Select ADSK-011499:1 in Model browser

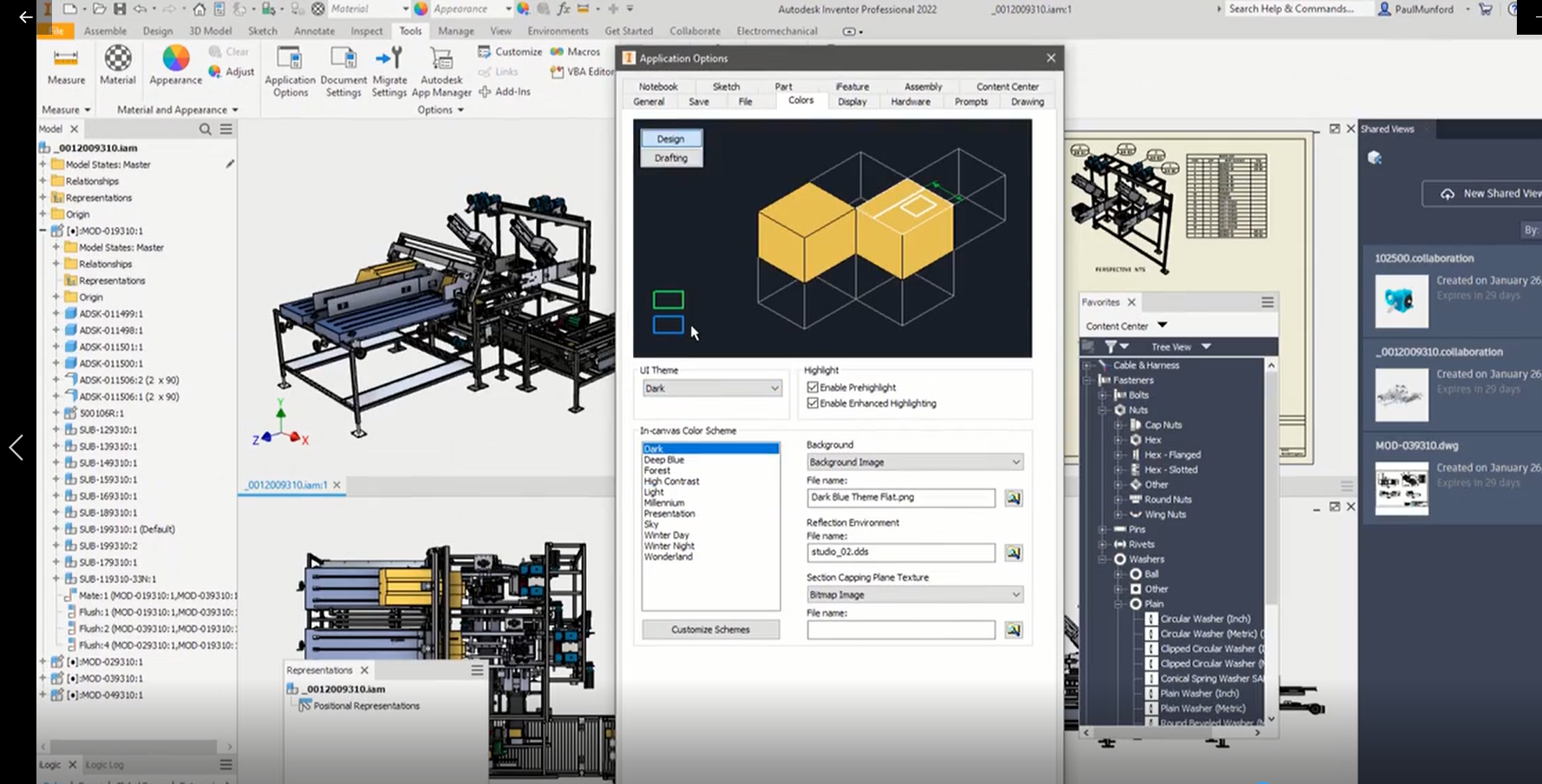point(111,314)
